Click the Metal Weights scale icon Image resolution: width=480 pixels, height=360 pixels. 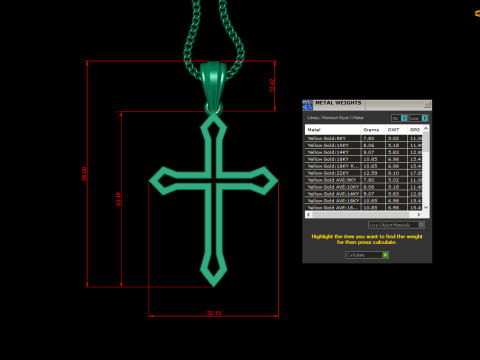pos(307,105)
